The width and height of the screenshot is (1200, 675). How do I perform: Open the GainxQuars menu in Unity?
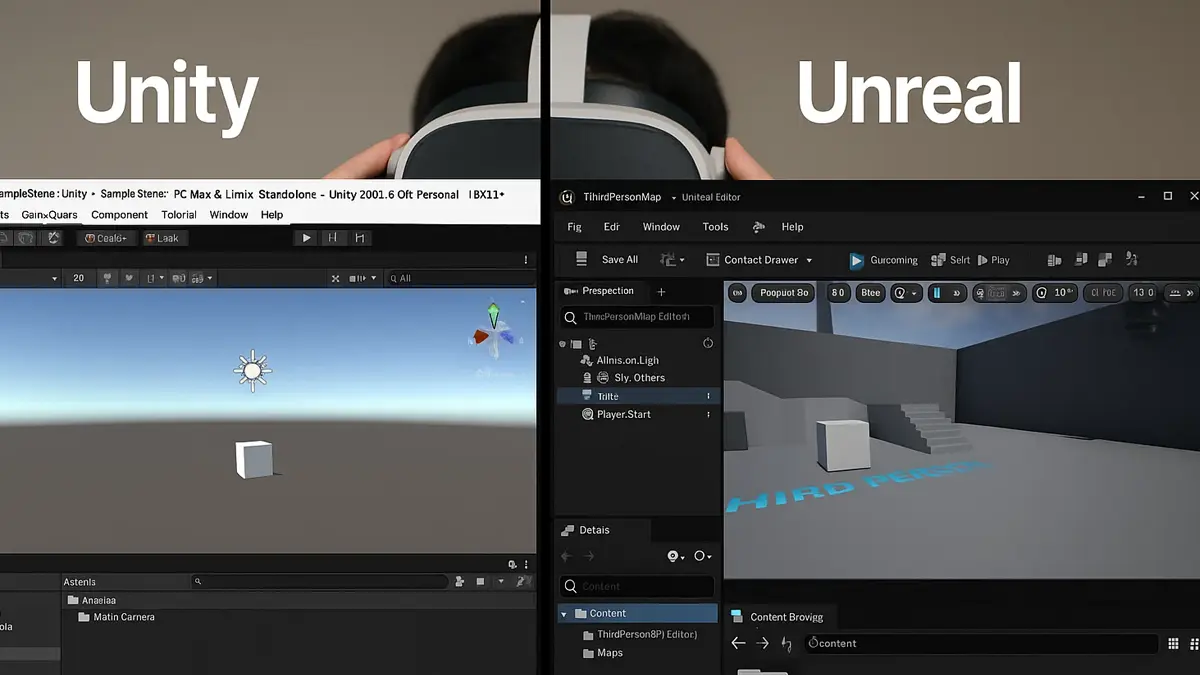coord(49,215)
